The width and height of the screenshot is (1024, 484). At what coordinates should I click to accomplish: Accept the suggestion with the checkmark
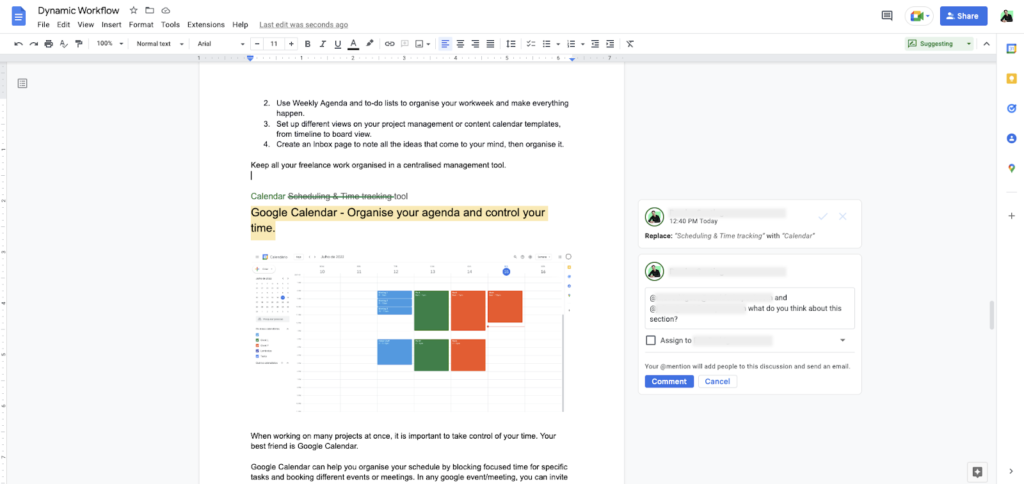[823, 216]
